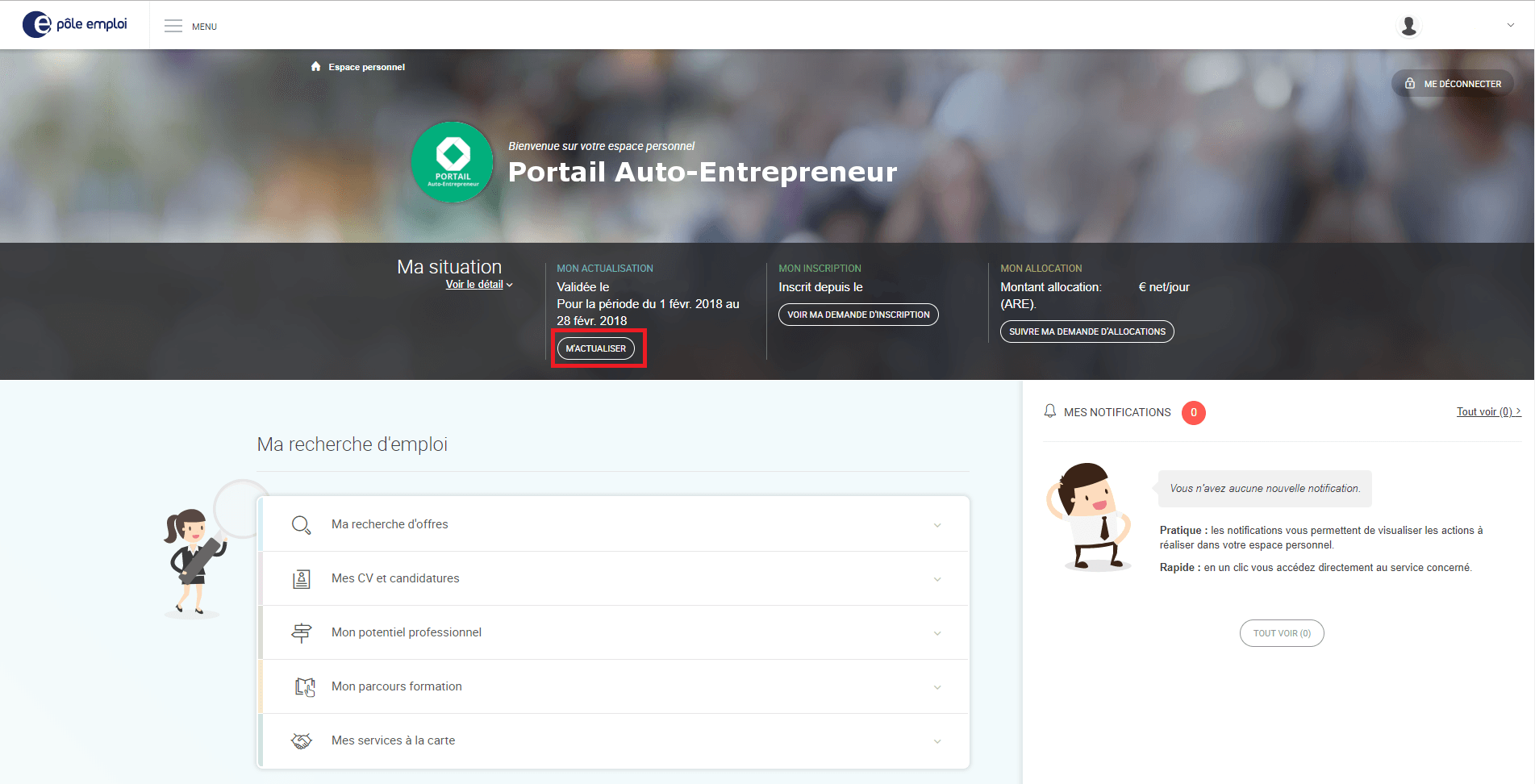Image resolution: width=1535 pixels, height=784 pixels.
Task: Click the Mon parcours formation icon
Action: [x=305, y=687]
